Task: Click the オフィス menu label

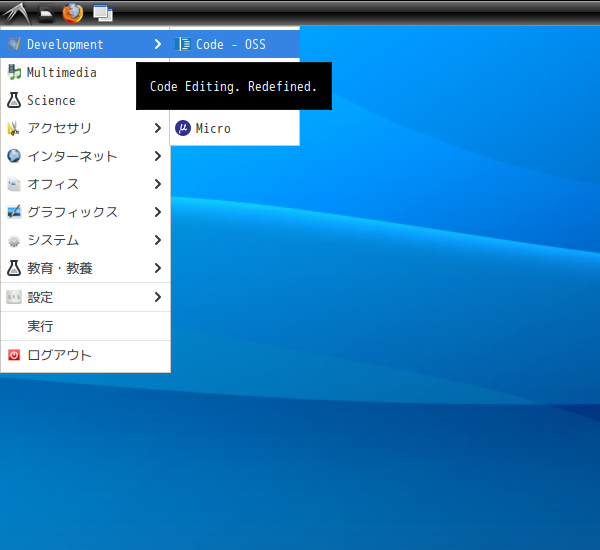Action: [x=53, y=184]
